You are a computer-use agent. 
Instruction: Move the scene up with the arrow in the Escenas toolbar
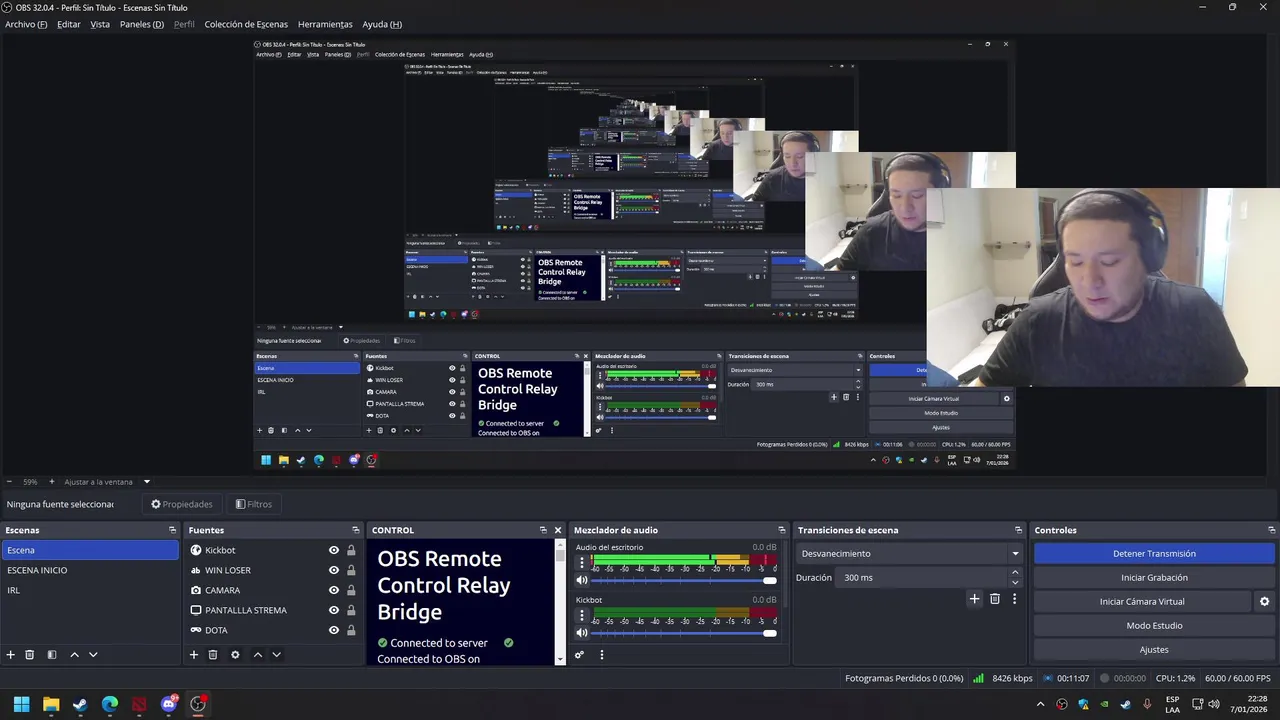pos(74,655)
